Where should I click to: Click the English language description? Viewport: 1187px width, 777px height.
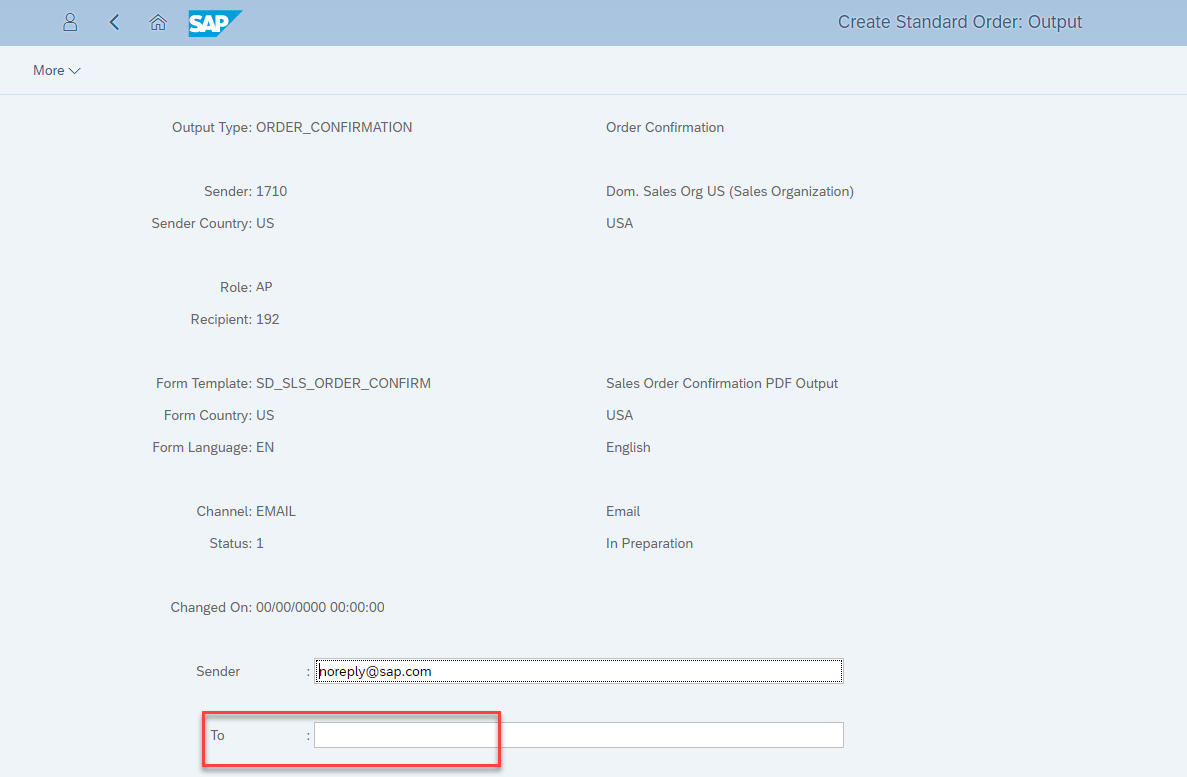[628, 448]
